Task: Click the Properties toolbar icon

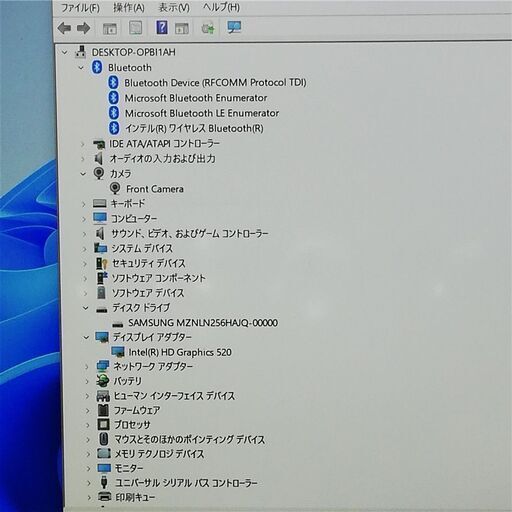Action: point(135,28)
